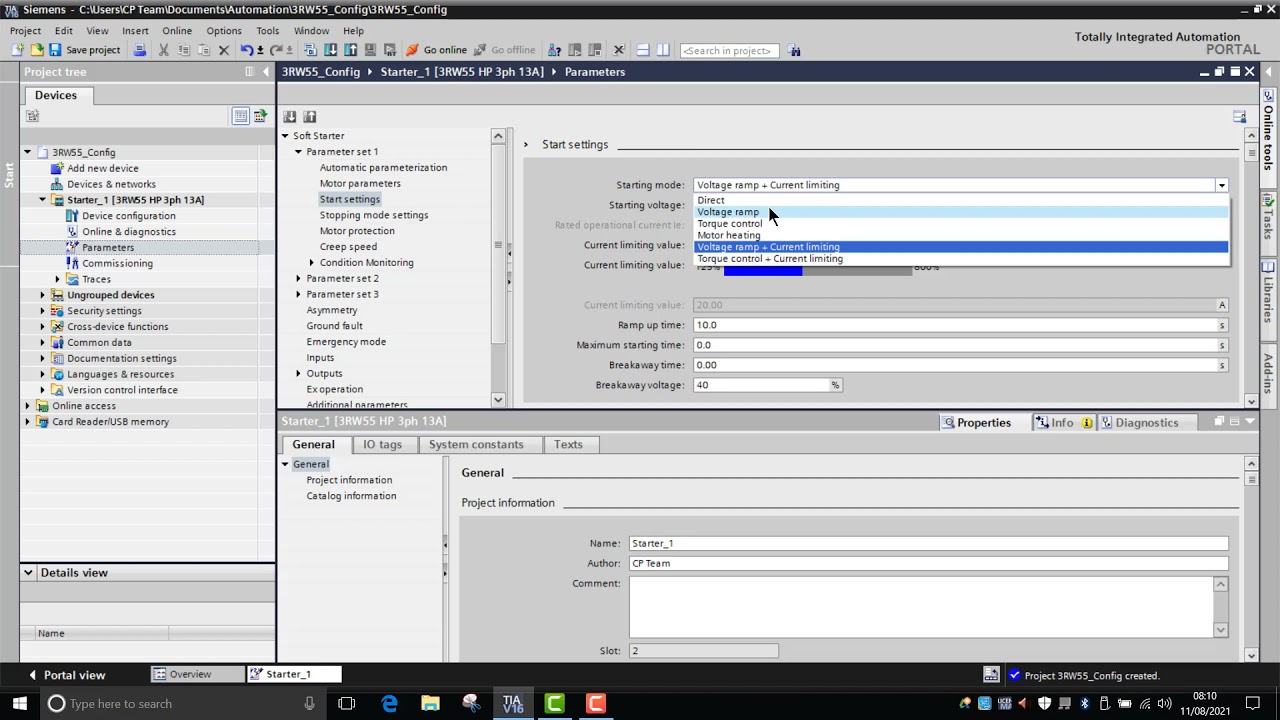Image resolution: width=1280 pixels, height=720 pixels.
Task: Open the Starting mode dropdown arrow
Action: tap(1221, 185)
